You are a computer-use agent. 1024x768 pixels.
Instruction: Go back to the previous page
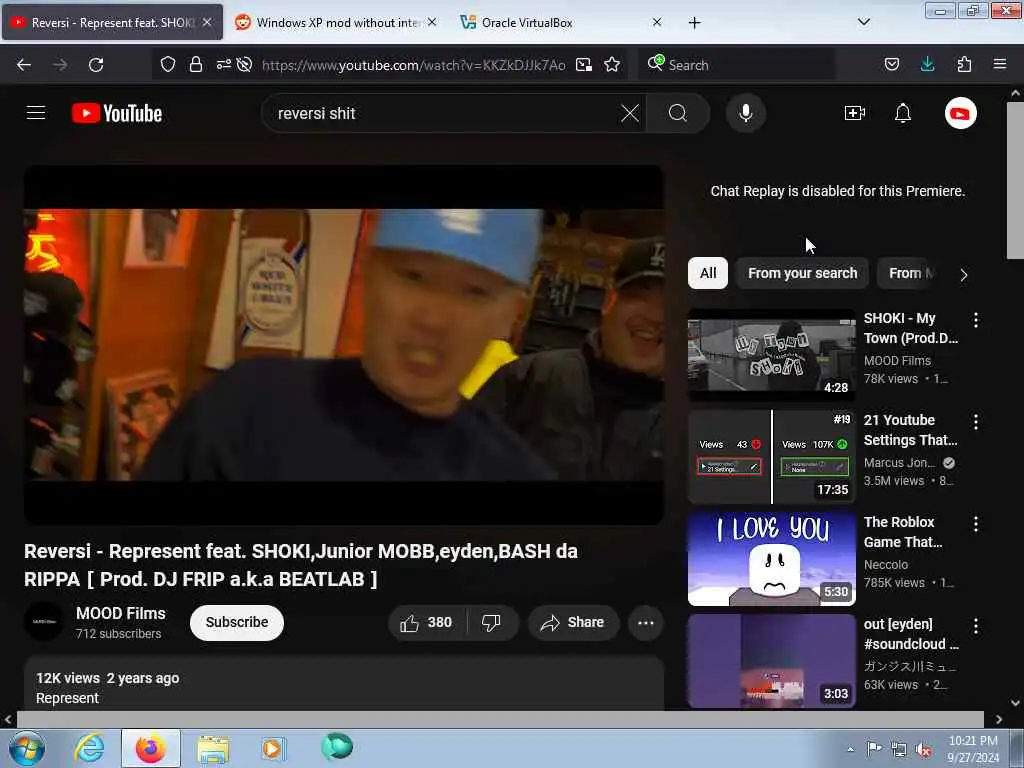pyautogui.click(x=24, y=65)
